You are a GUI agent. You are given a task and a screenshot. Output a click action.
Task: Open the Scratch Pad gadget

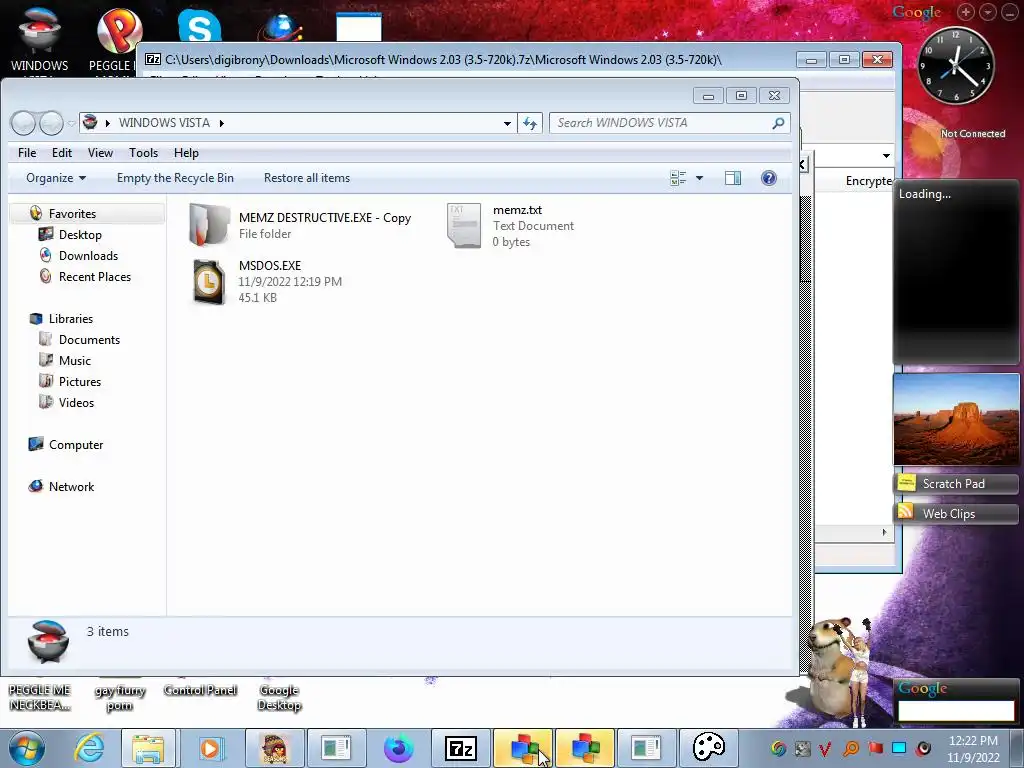pos(955,484)
